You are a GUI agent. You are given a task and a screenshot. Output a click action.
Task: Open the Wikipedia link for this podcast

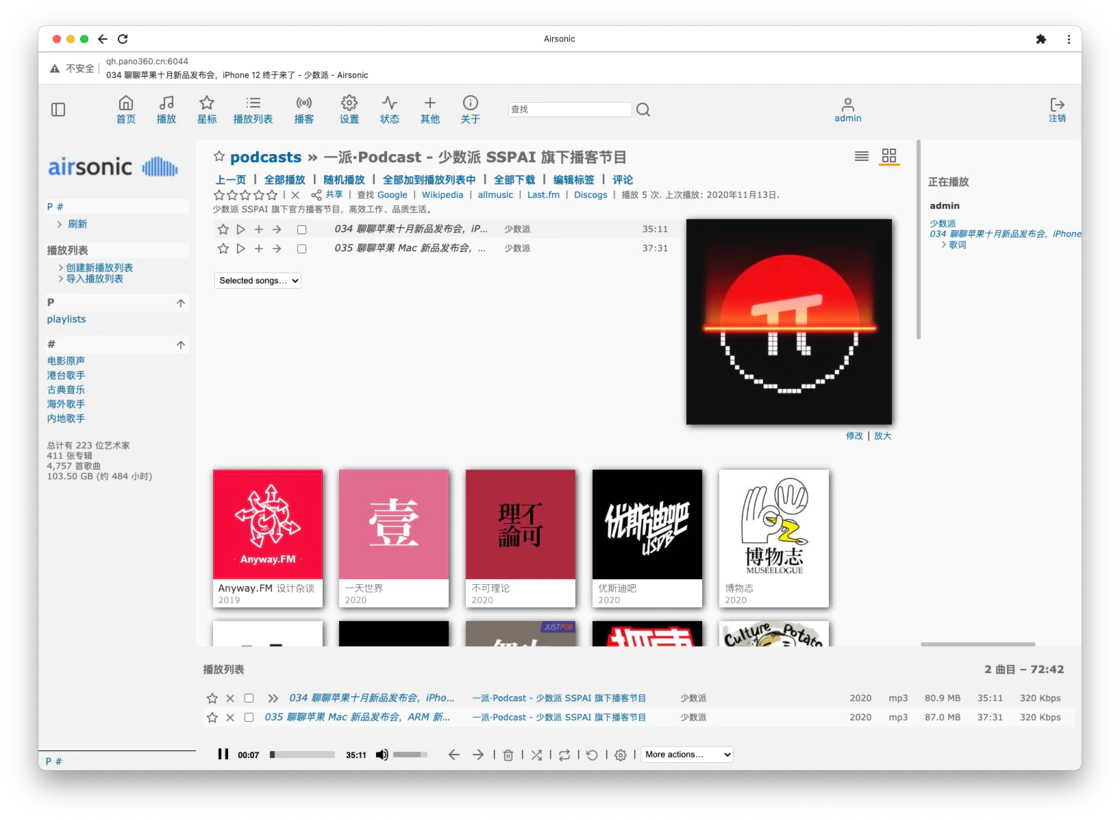pos(442,195)
